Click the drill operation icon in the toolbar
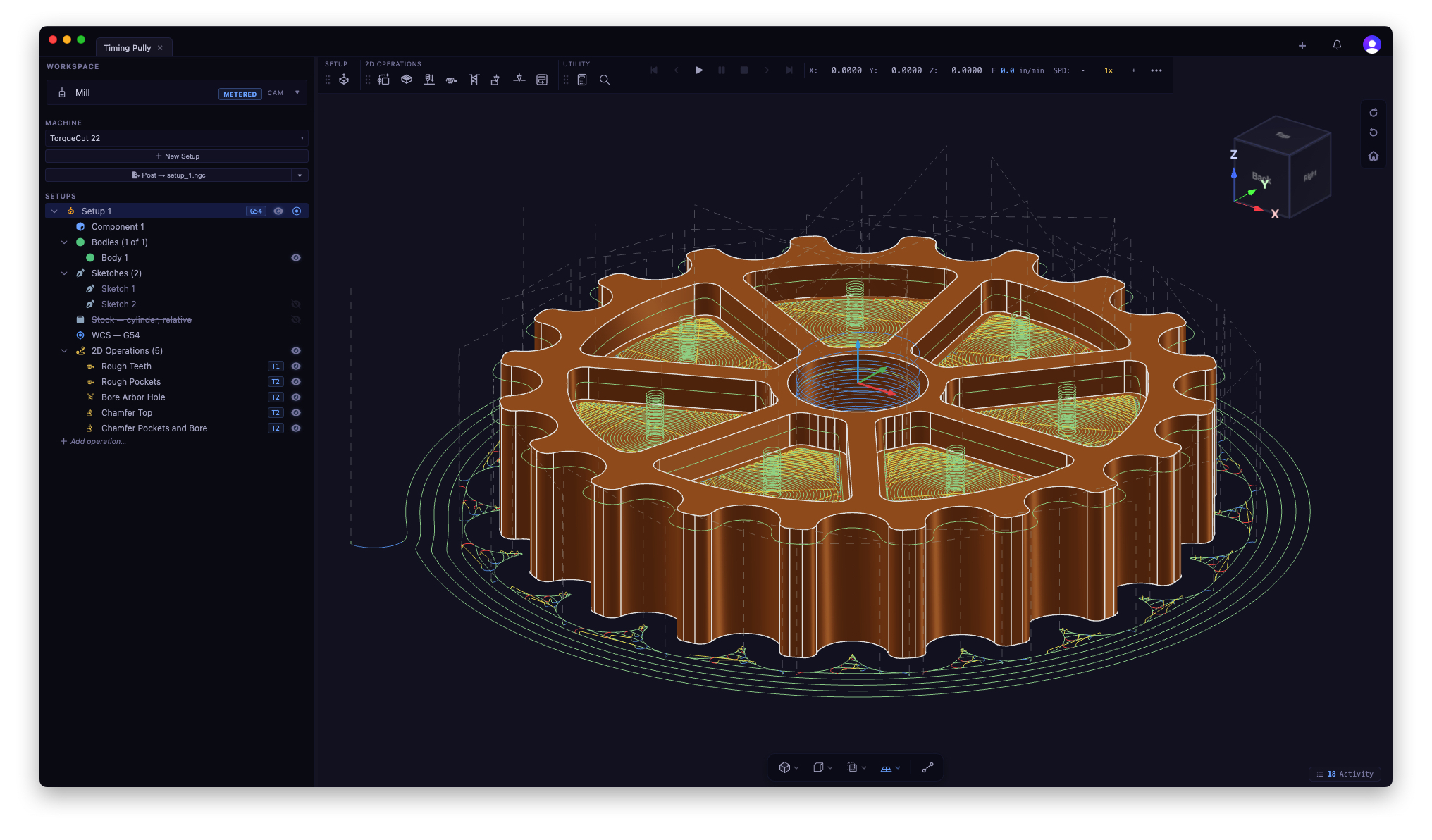The image size is (1432, 840). [x=429, y=80]
